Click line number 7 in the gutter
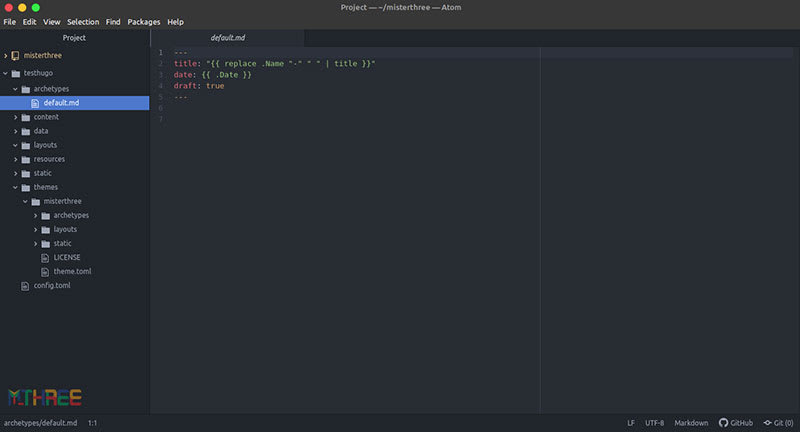Image resolution: width=800 pixels, height=432 pixels. 160,119
